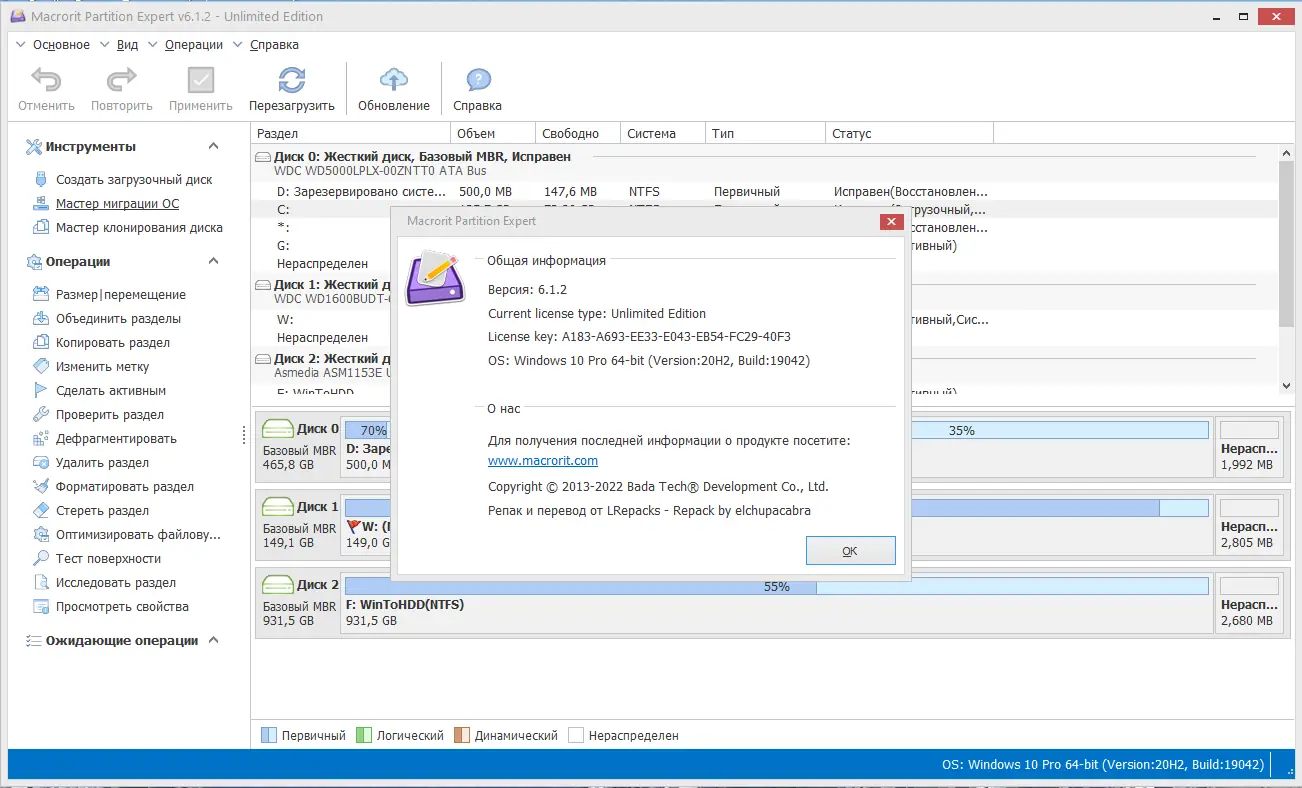
Task: Select the Отменить (Undo) toolbar icon
Action: click(x=45, y=88)
